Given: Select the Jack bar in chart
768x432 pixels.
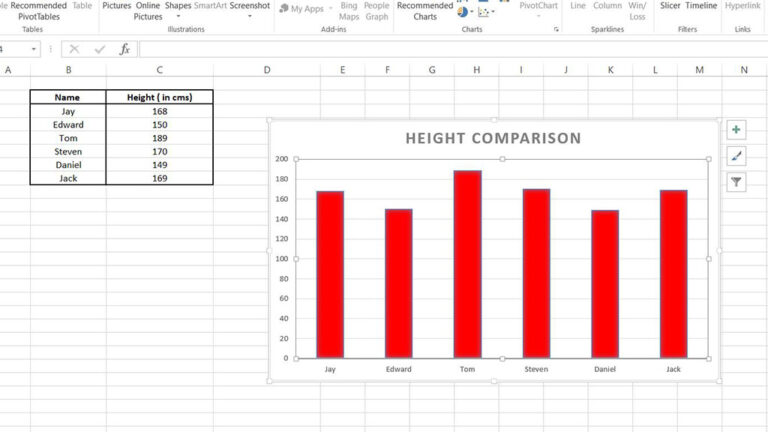Looking at the screenshot, I should 673,274.
